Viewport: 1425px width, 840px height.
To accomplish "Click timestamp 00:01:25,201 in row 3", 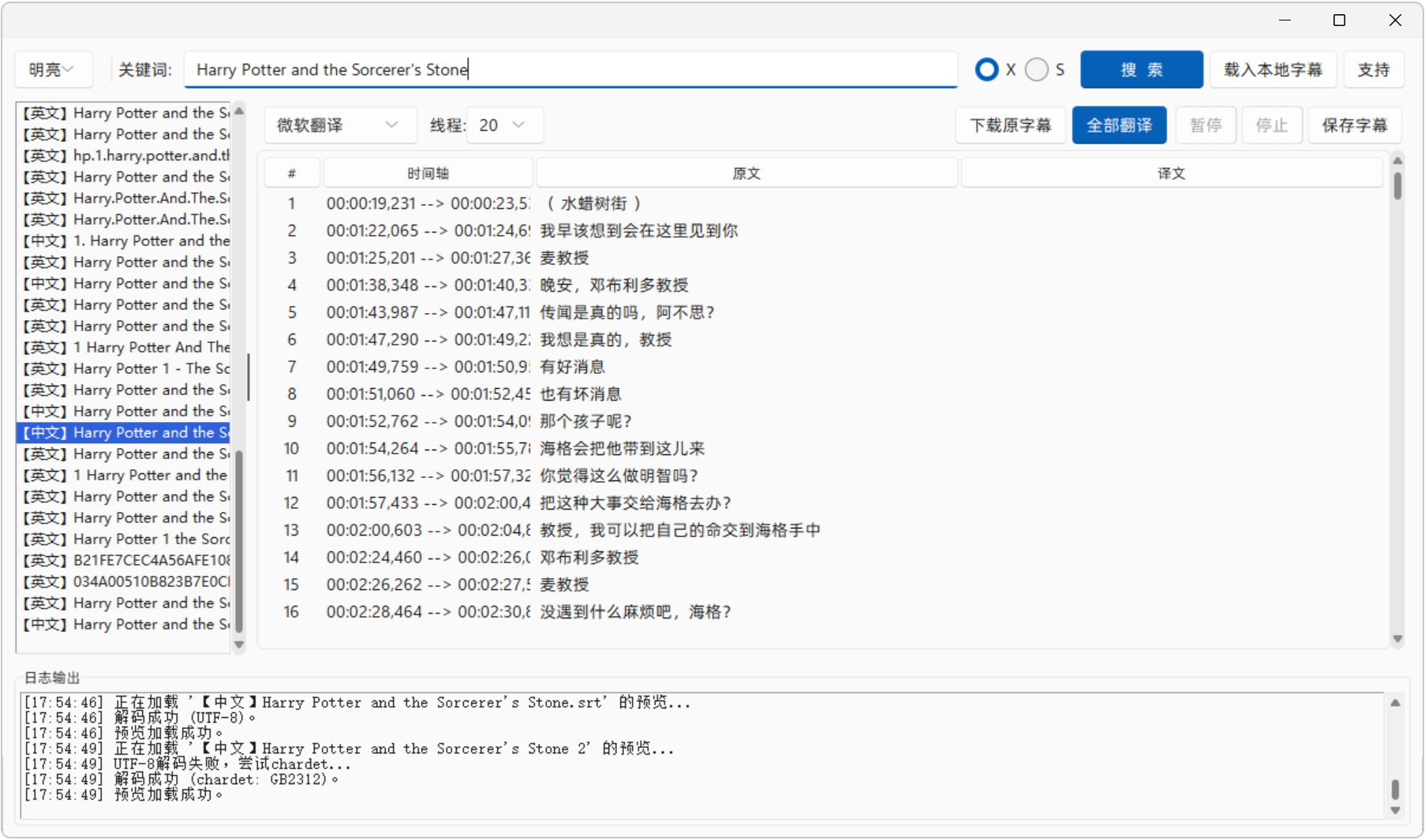I will click(x=371, y=258).
